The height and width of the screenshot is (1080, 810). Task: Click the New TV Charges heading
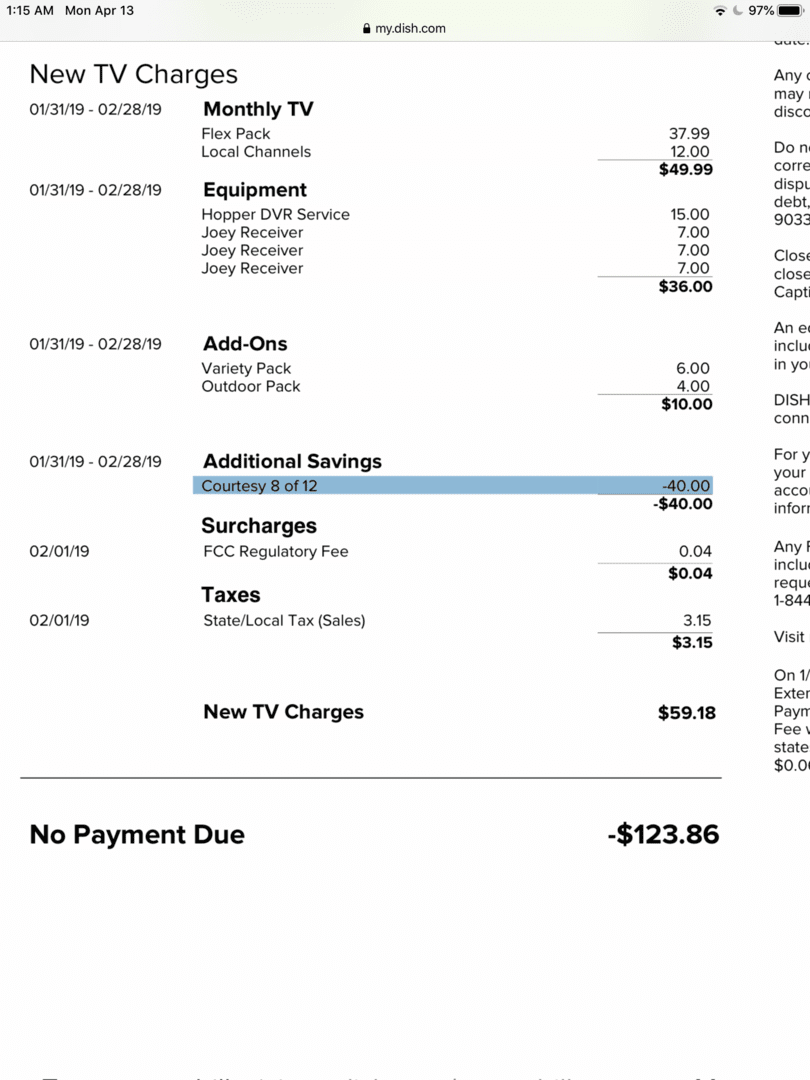tap(134, 74)
